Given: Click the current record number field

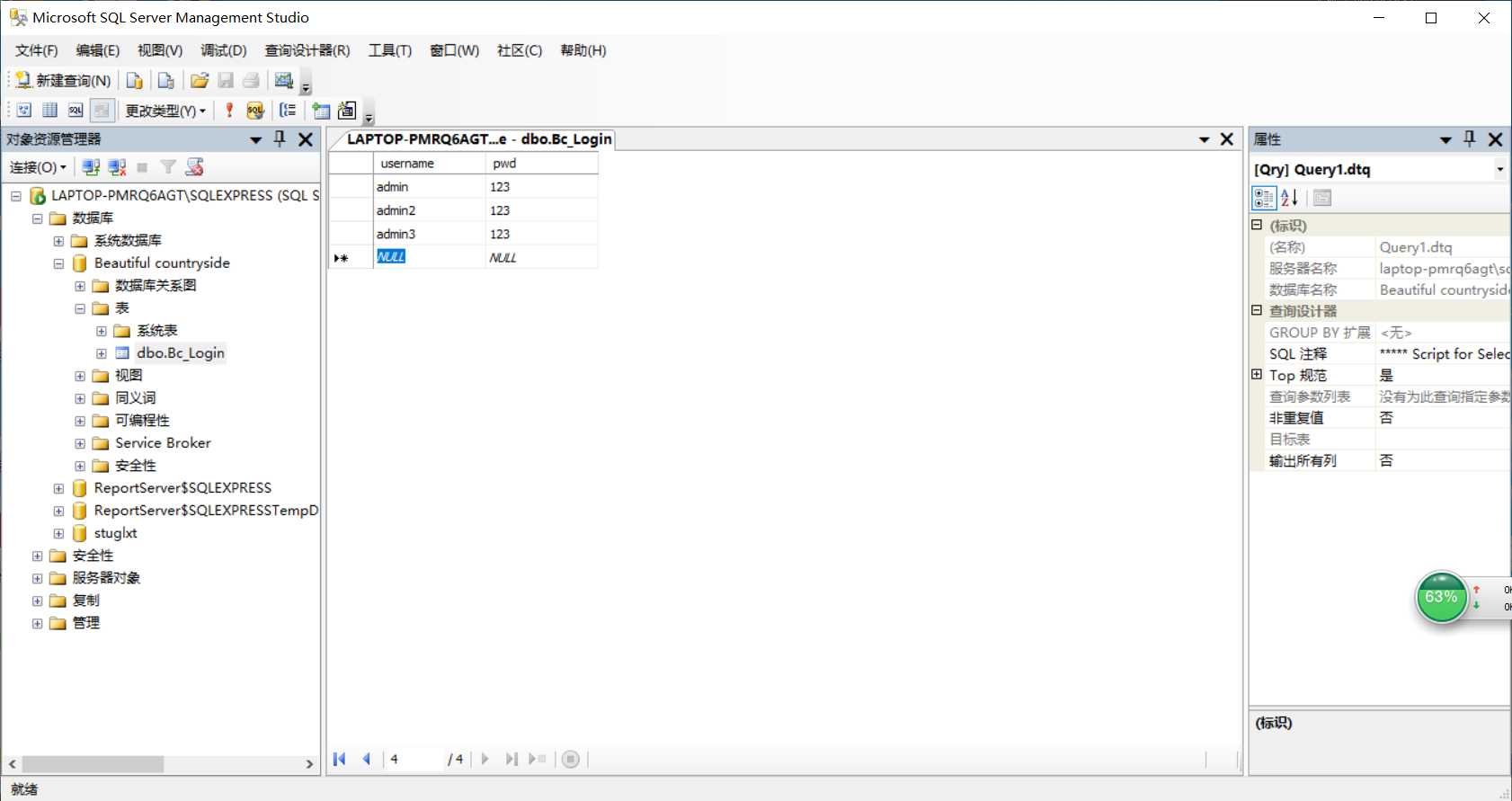Looking at the screenshot, I should point(414,759).
